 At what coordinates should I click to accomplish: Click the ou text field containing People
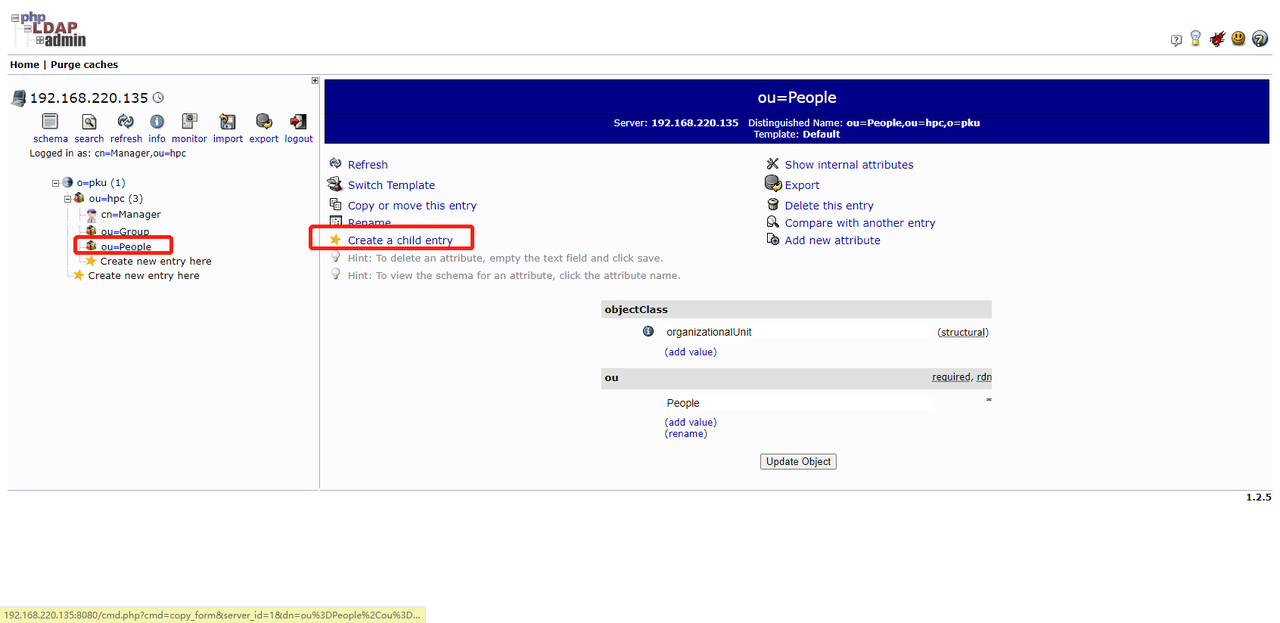tap(798, 403)
